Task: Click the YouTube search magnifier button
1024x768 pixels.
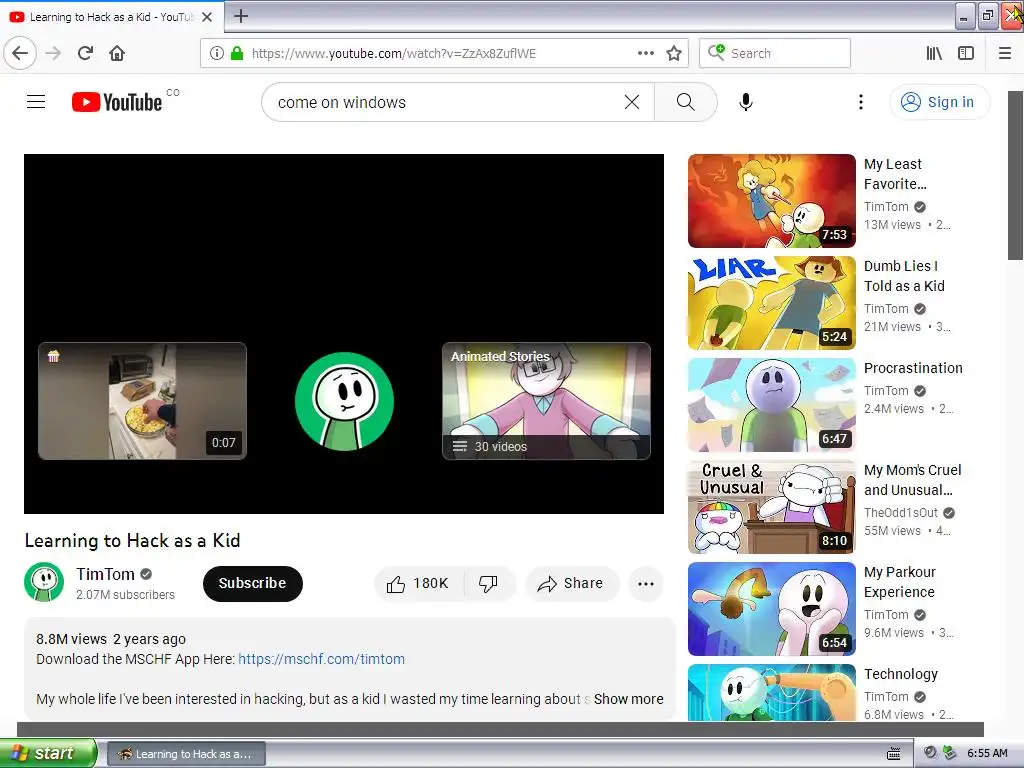Action: coord(686,102)
